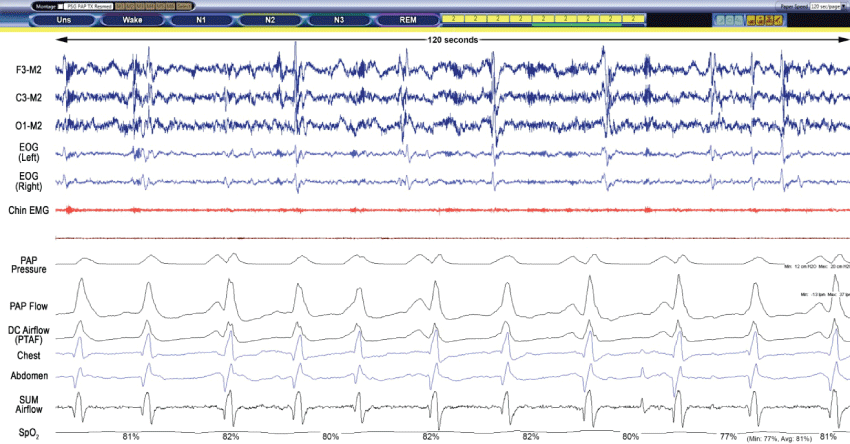Select the M6 montage preset
Screen dimensions: 850x444
click(171, 6)
